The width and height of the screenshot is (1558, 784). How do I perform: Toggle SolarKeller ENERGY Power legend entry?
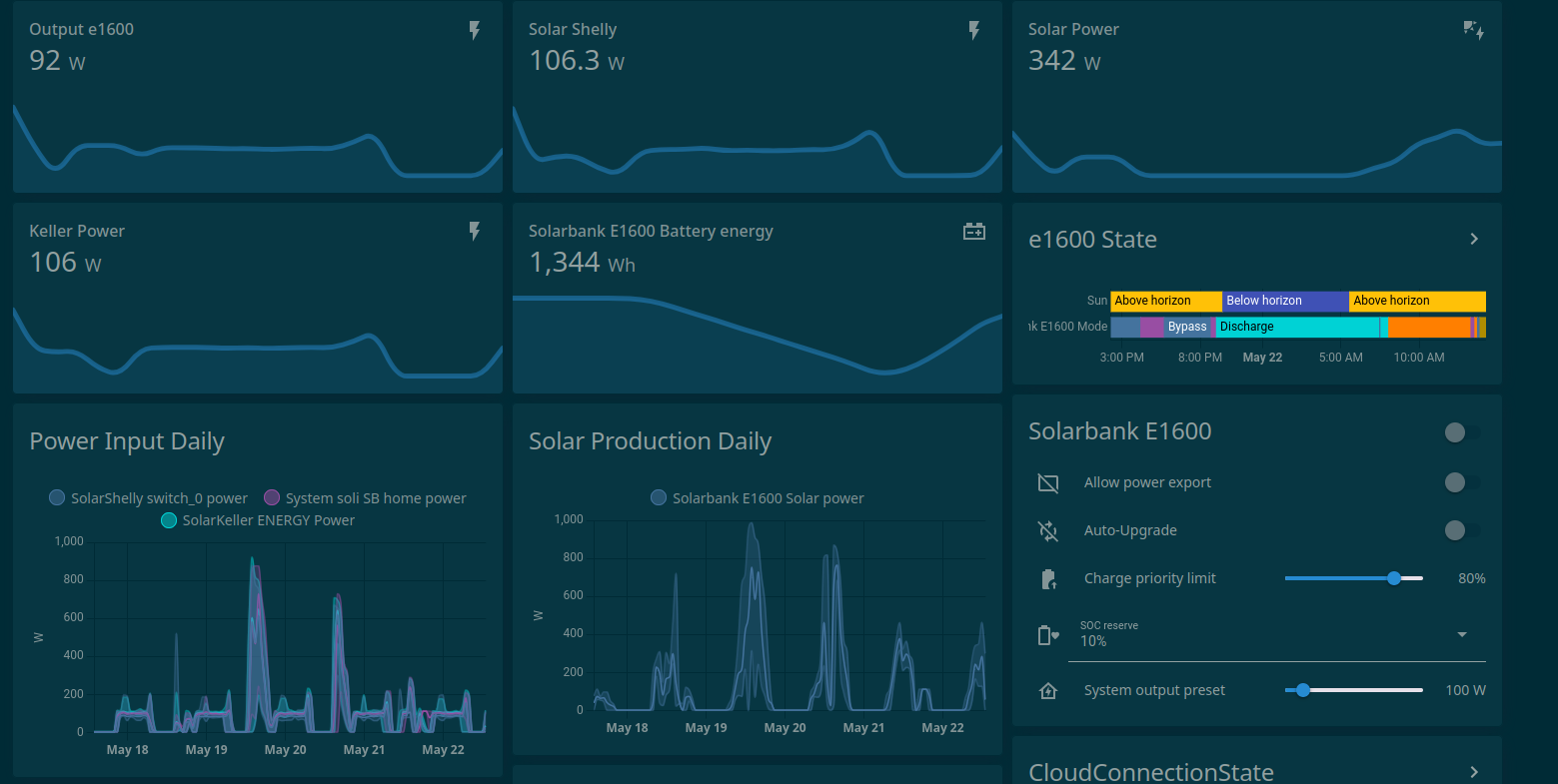tap(258, 520)
